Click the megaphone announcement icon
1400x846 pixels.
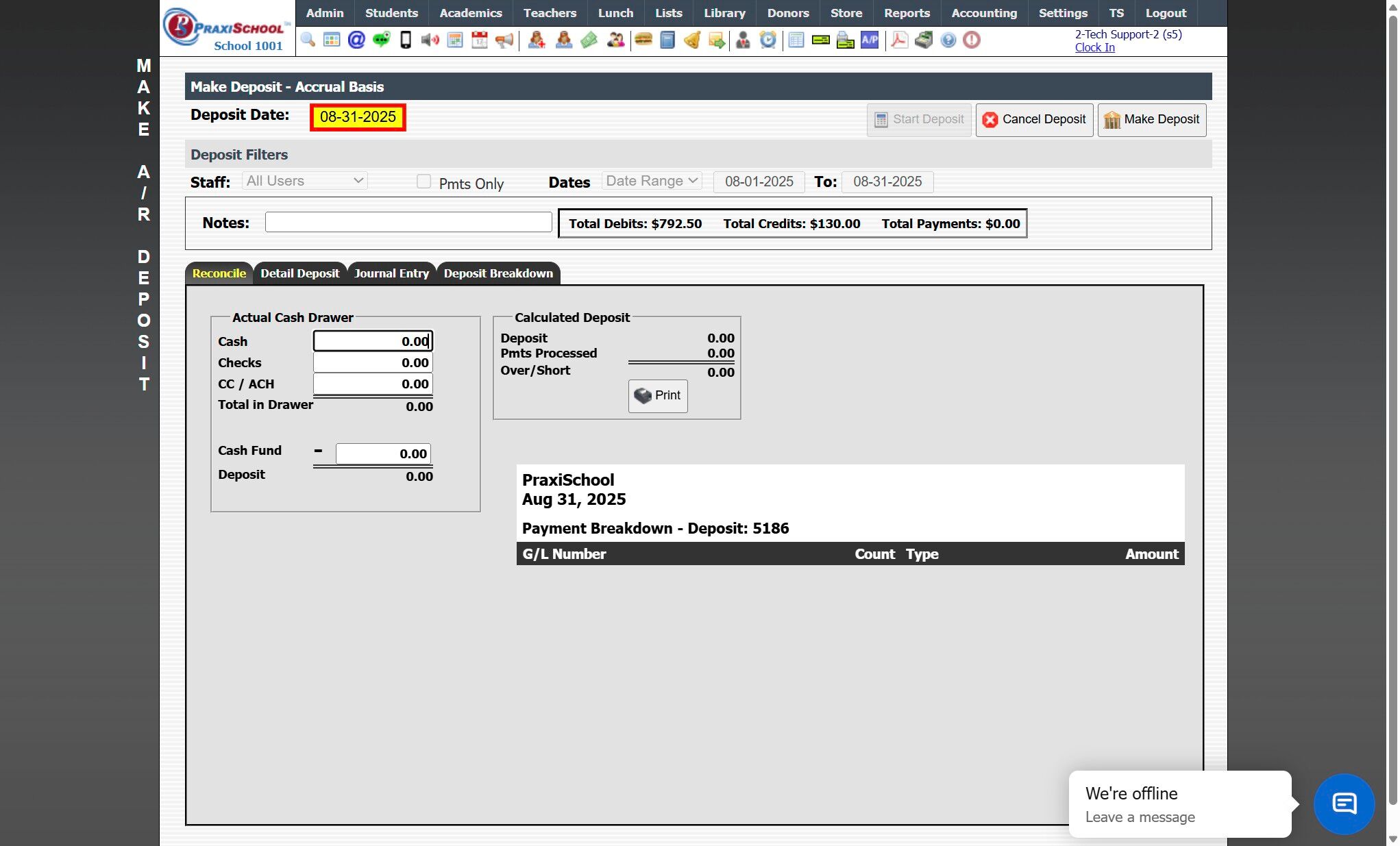tap(504, 40)
